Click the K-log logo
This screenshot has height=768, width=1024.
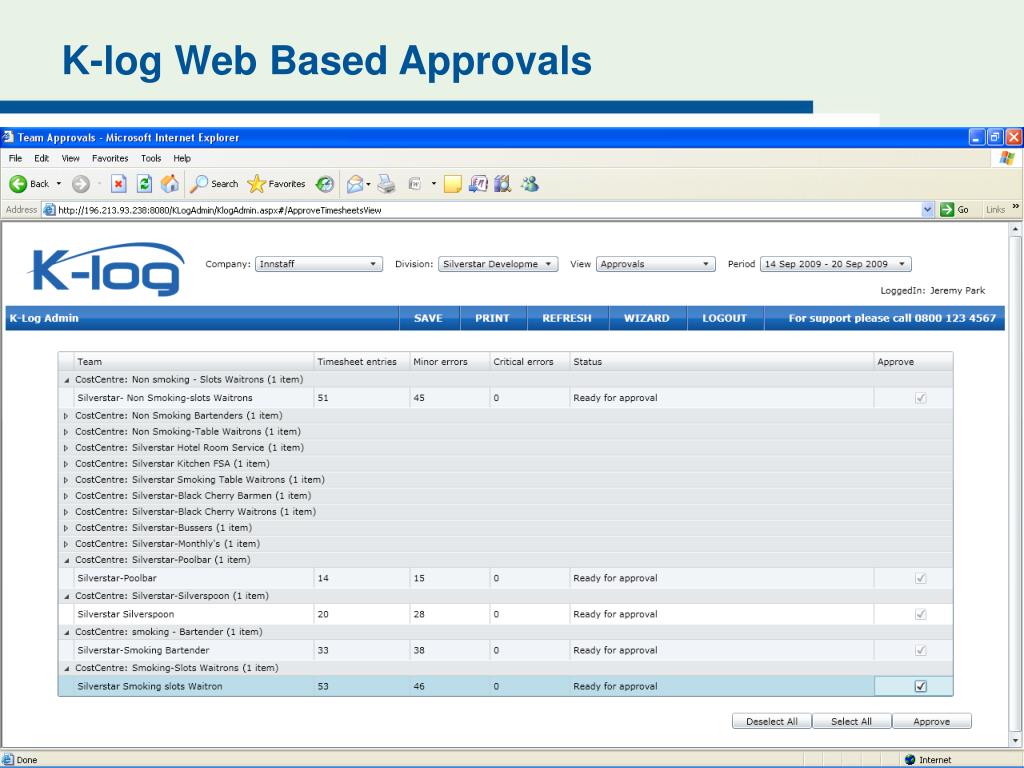click(108, 269)
